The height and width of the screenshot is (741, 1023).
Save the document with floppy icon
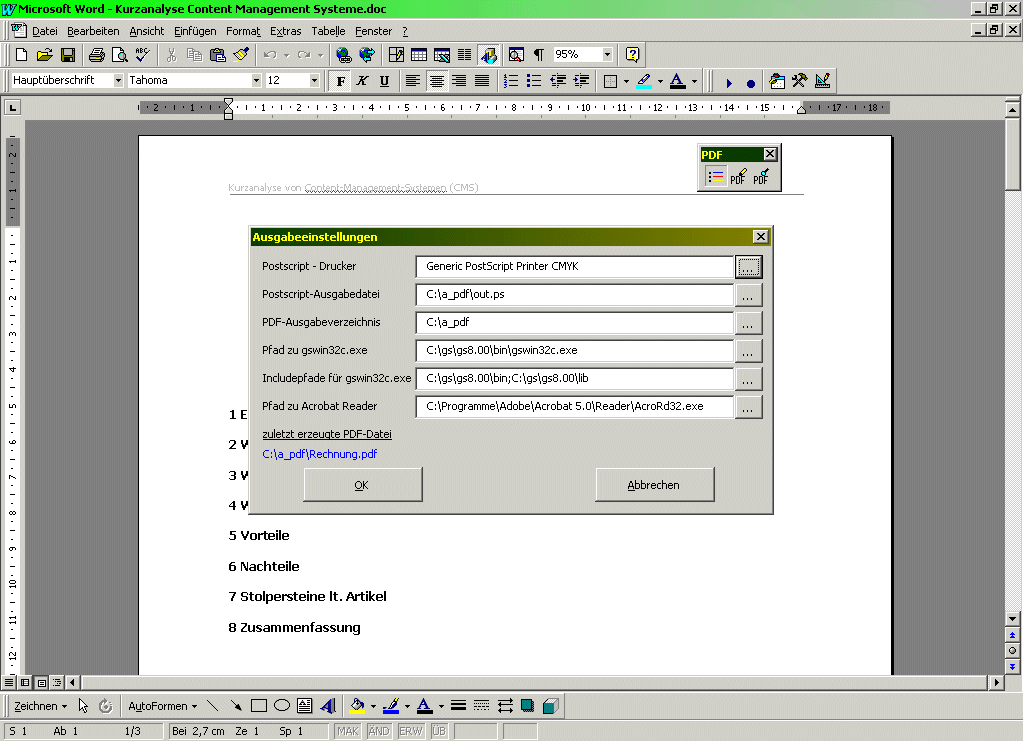click(68, 55)
